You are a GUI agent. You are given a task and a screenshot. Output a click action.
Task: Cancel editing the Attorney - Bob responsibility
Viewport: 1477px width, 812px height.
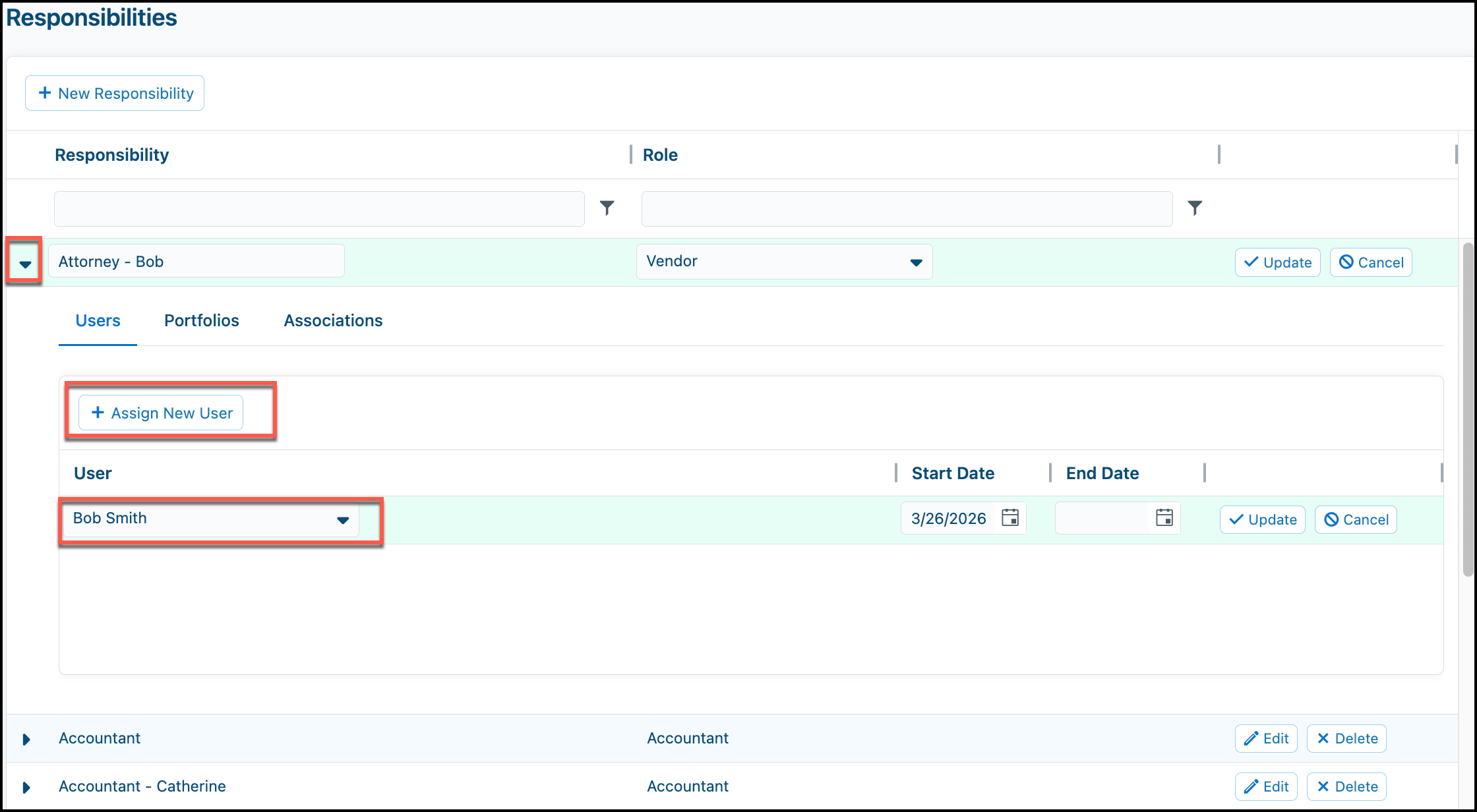[1371, 262]
